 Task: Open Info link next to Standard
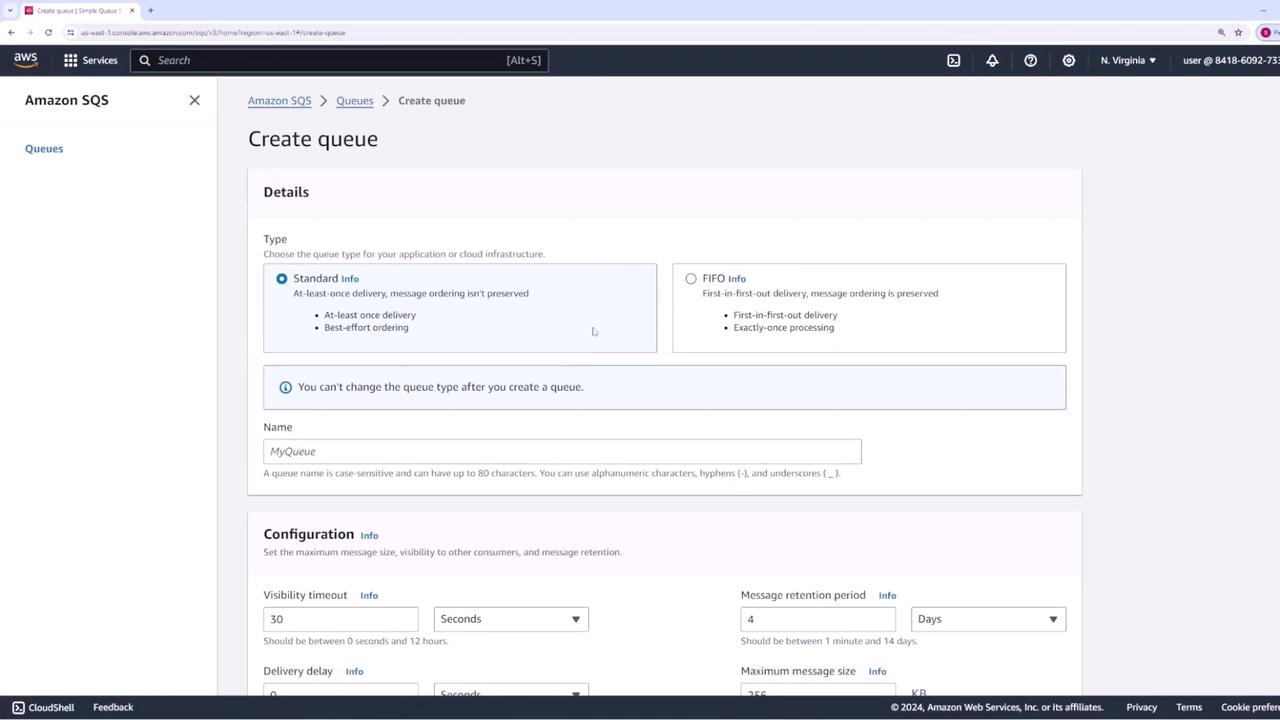[350, 279]
